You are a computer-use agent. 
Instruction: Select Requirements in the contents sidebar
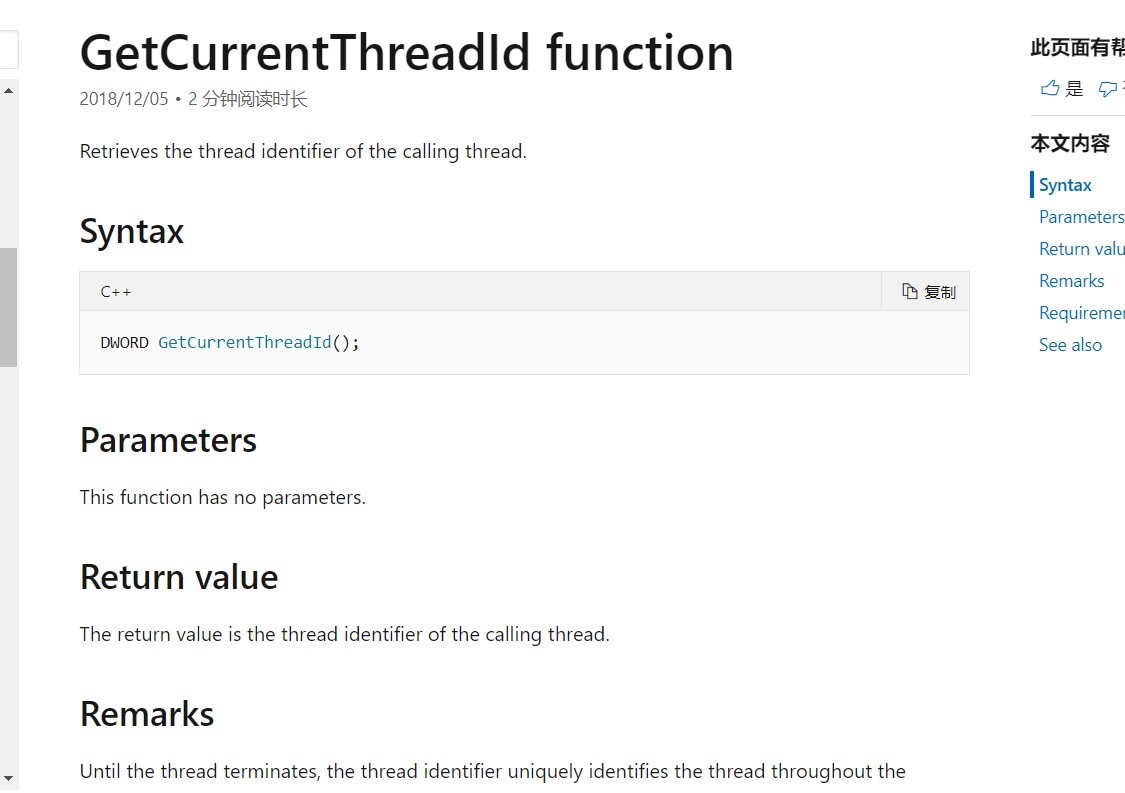[1081, 313]
